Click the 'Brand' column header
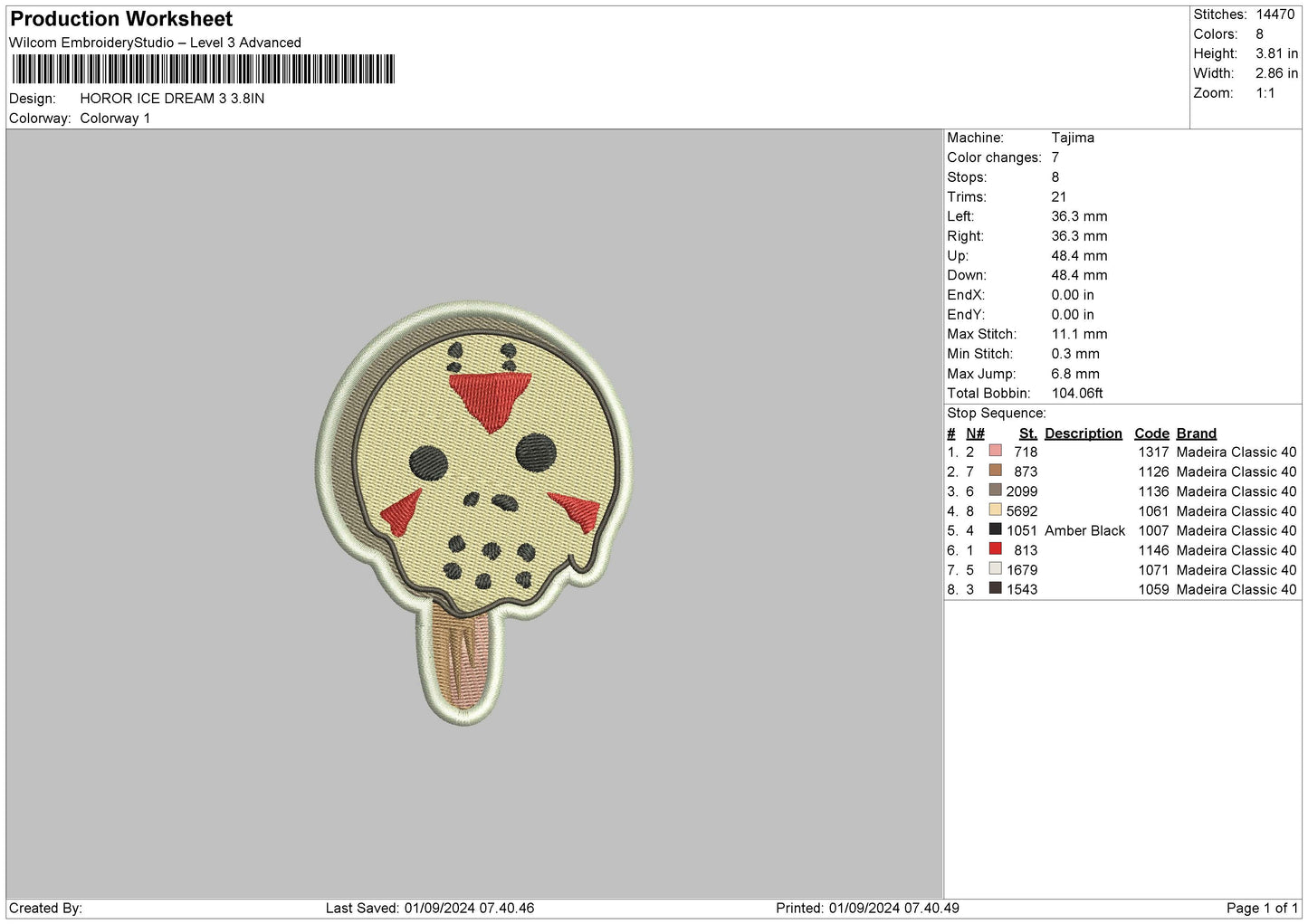This screenshot has height=924, width=1308. (1197, 433)
